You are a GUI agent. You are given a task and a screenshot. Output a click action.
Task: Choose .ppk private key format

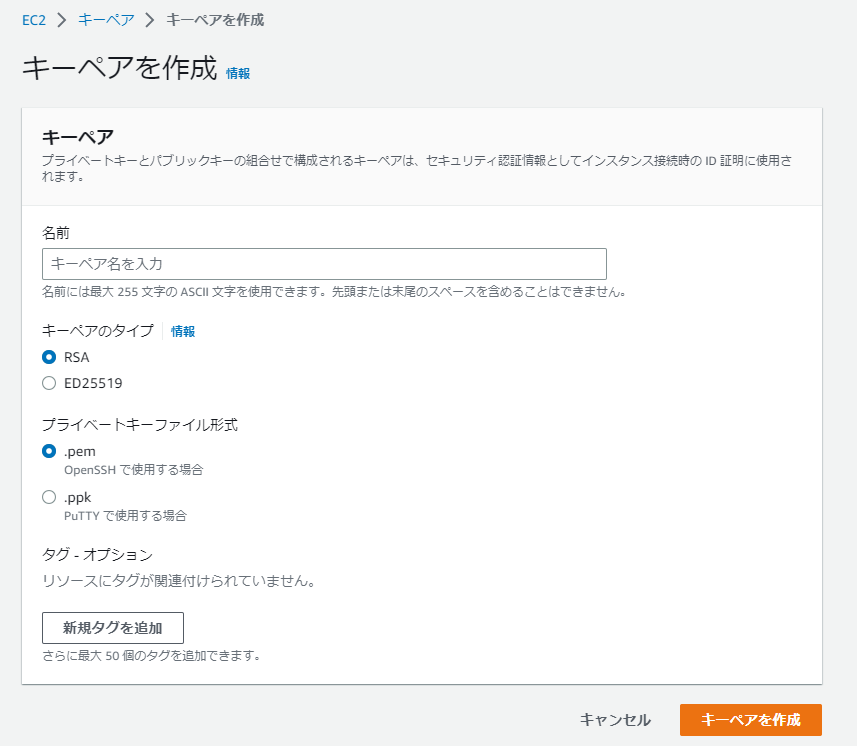49,497
